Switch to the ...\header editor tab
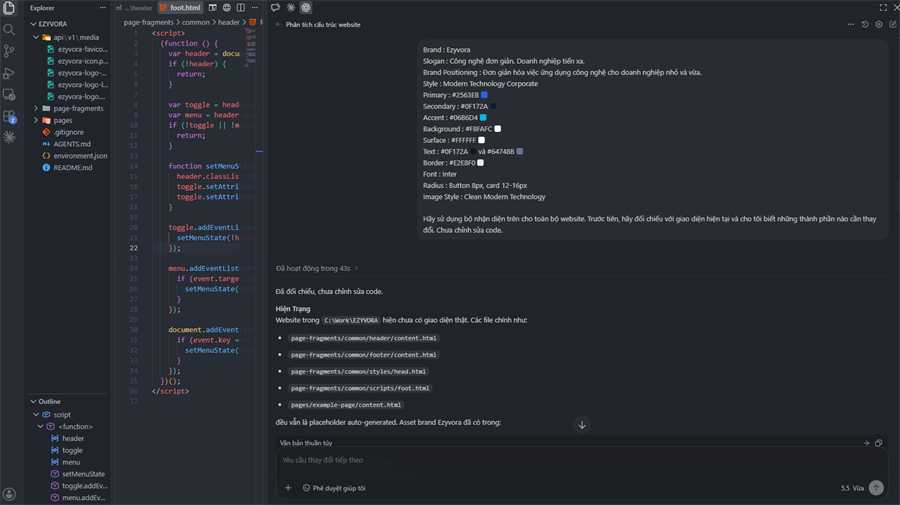 coord(134,8)
